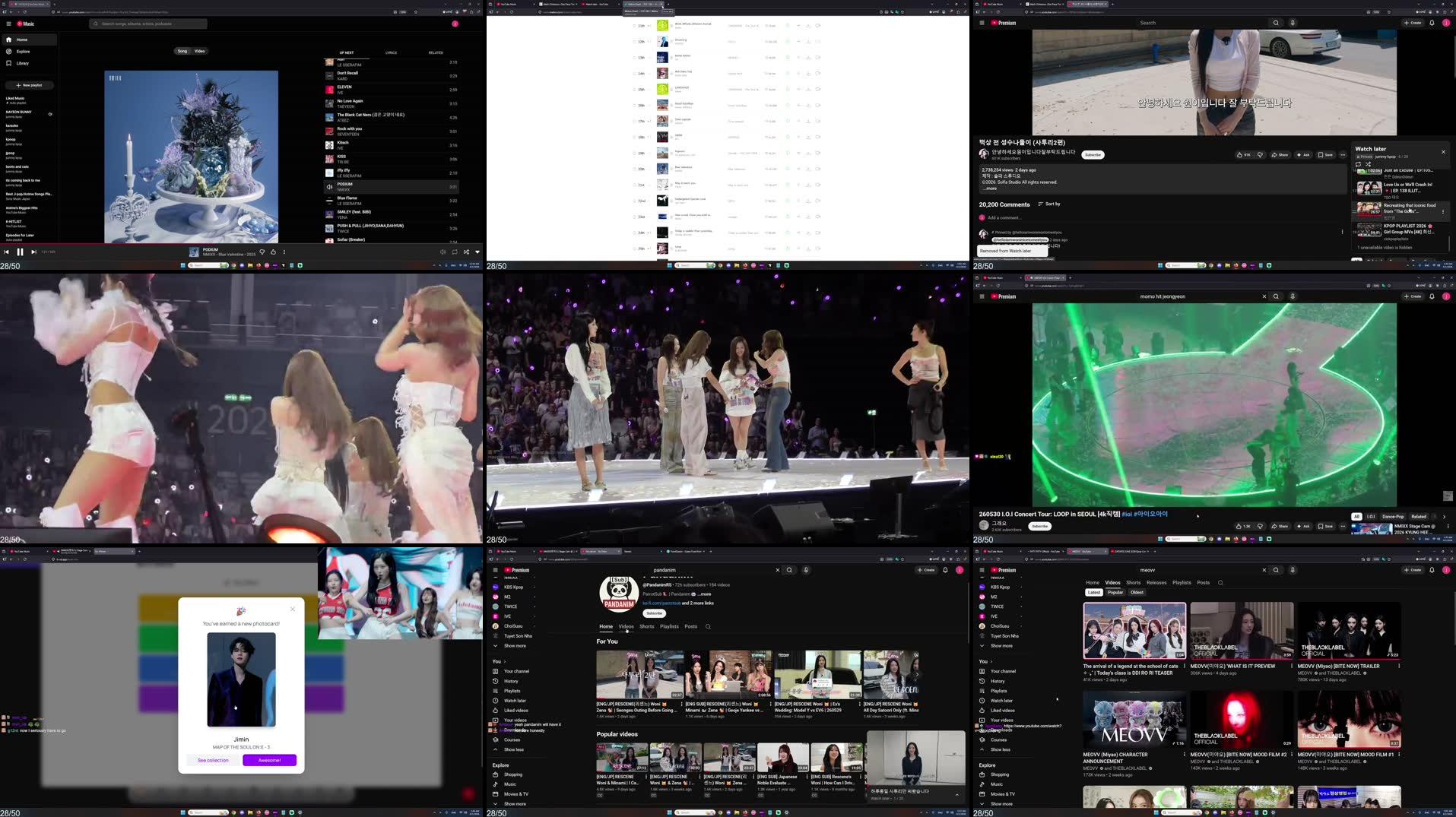Dislike PODIUM in the YouTube Music player bar
This screenshot has height=817, width=1456.
262,252
